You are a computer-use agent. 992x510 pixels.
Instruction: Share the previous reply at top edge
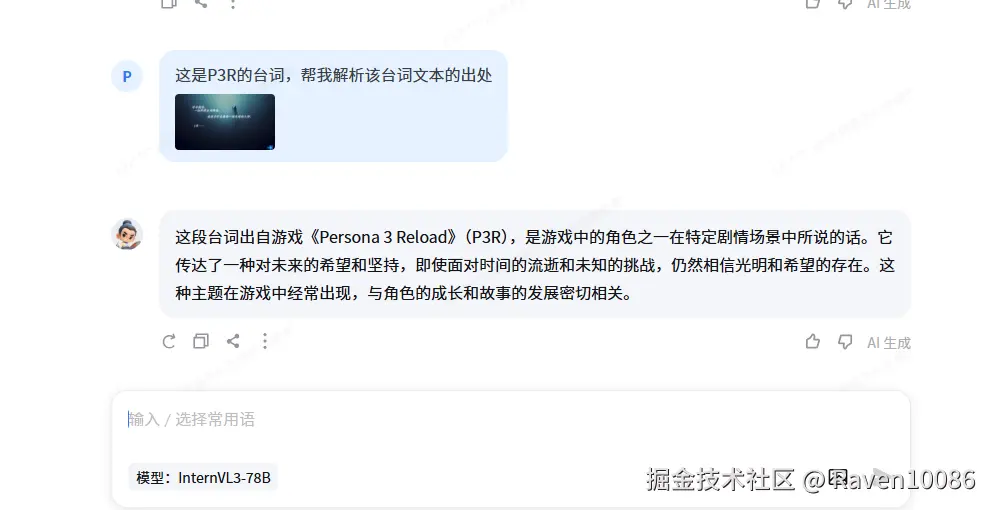pyautogui.click(x=201, y=3)
